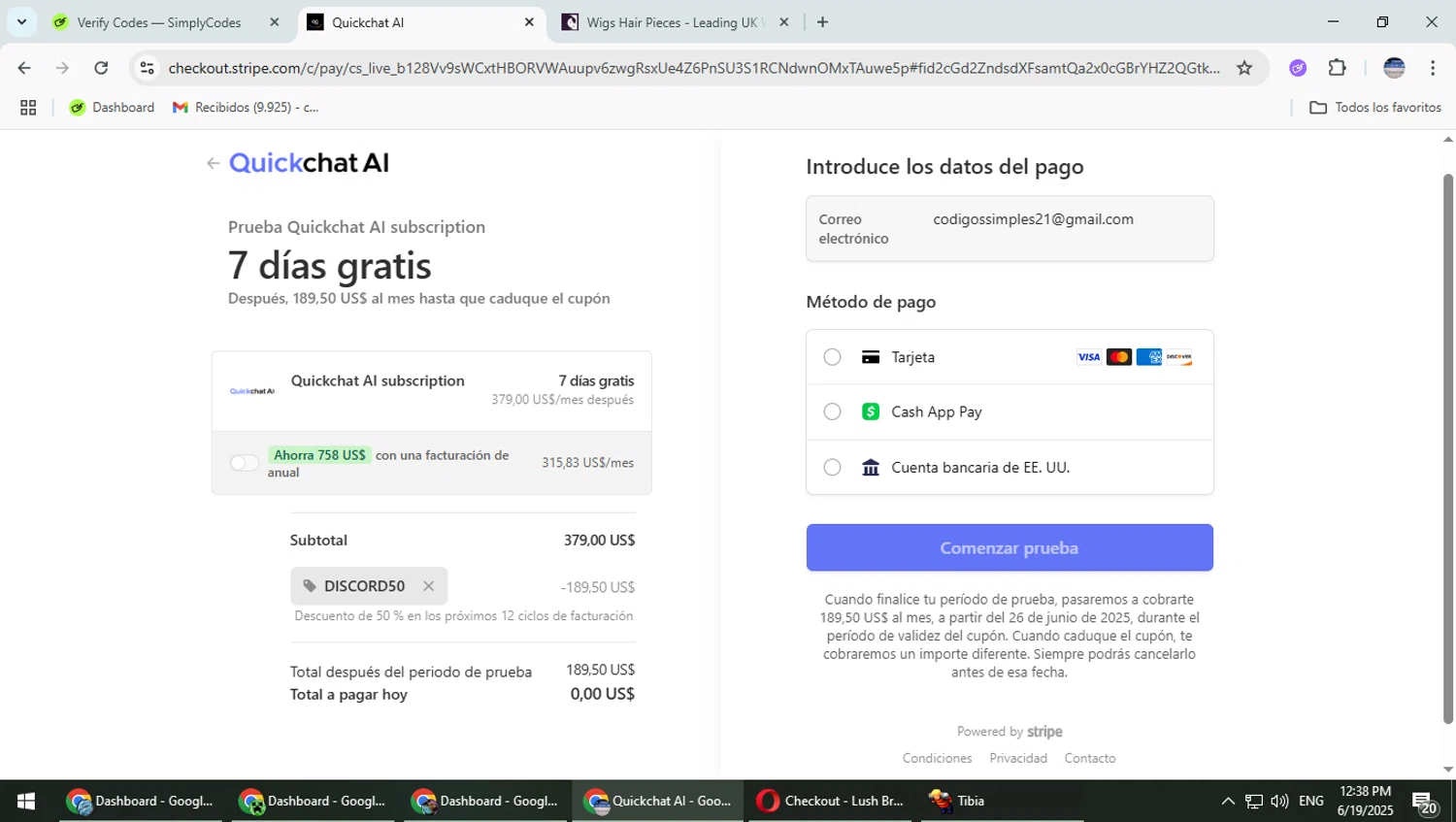This screenshot has width=1456, height=822.
Task: Click the checkout.stripe.com address bar
Action: tap(693, 68)
